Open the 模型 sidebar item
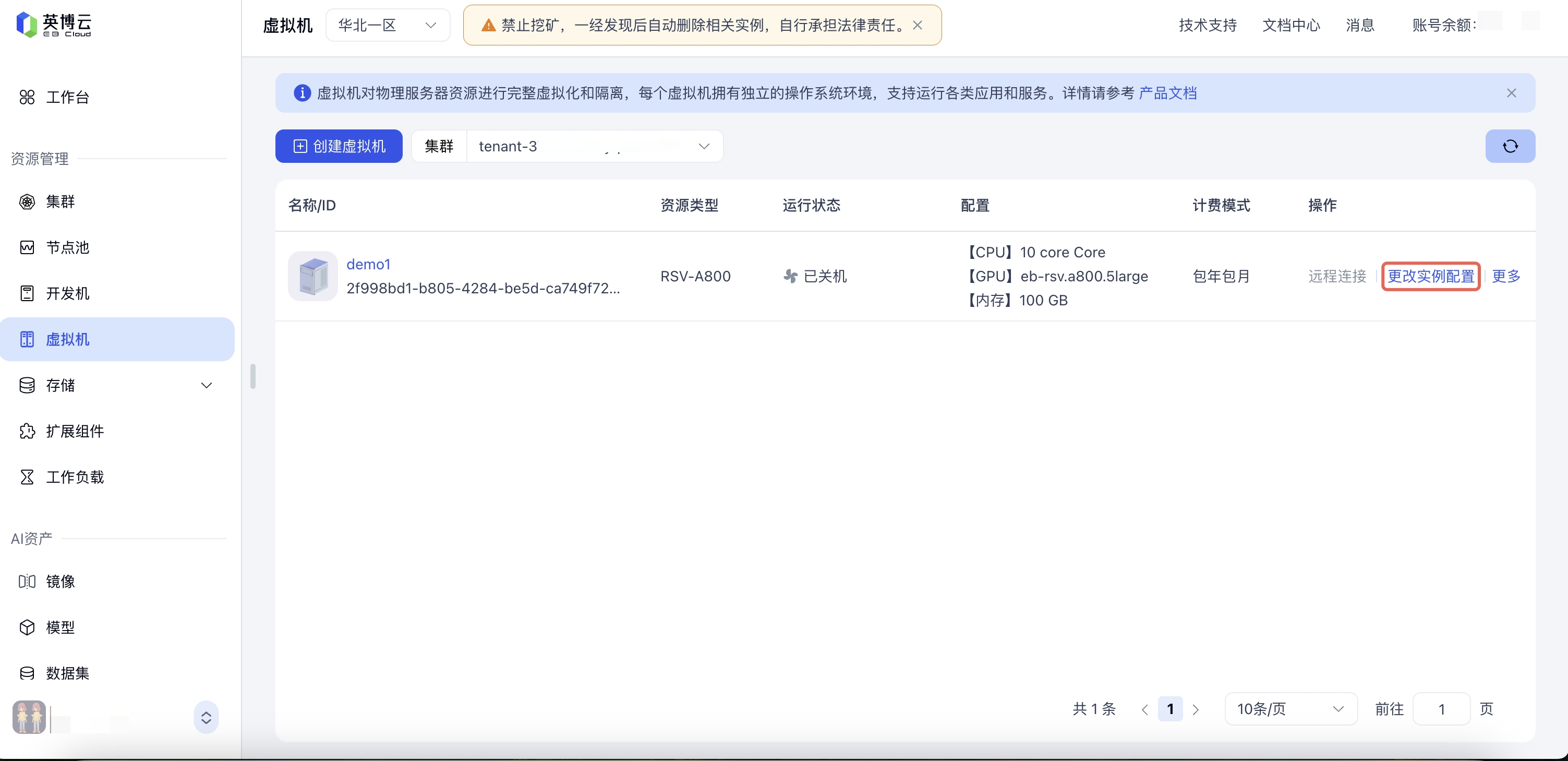Viewport: 1568px width, 761px height. pos(59,627)
